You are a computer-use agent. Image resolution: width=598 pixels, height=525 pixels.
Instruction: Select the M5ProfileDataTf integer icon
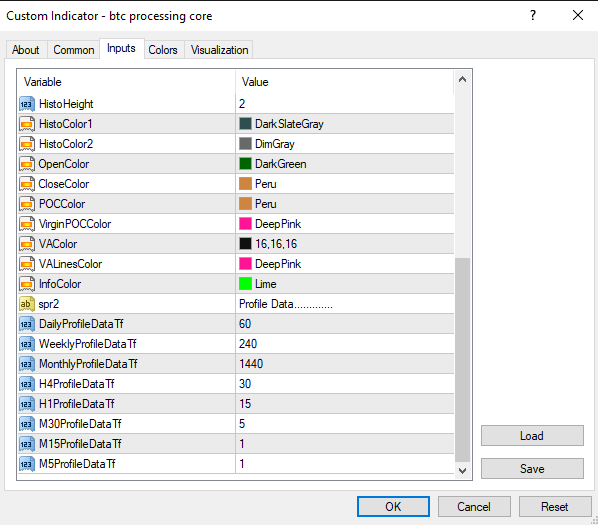pyautogui.click(x=27, y=464)
